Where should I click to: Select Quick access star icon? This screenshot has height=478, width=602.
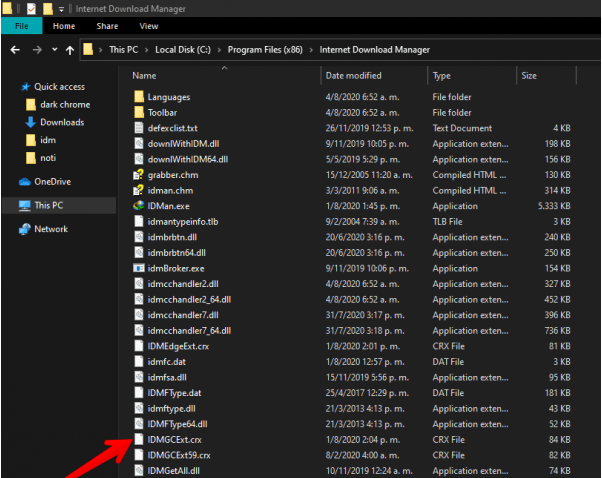25,87
